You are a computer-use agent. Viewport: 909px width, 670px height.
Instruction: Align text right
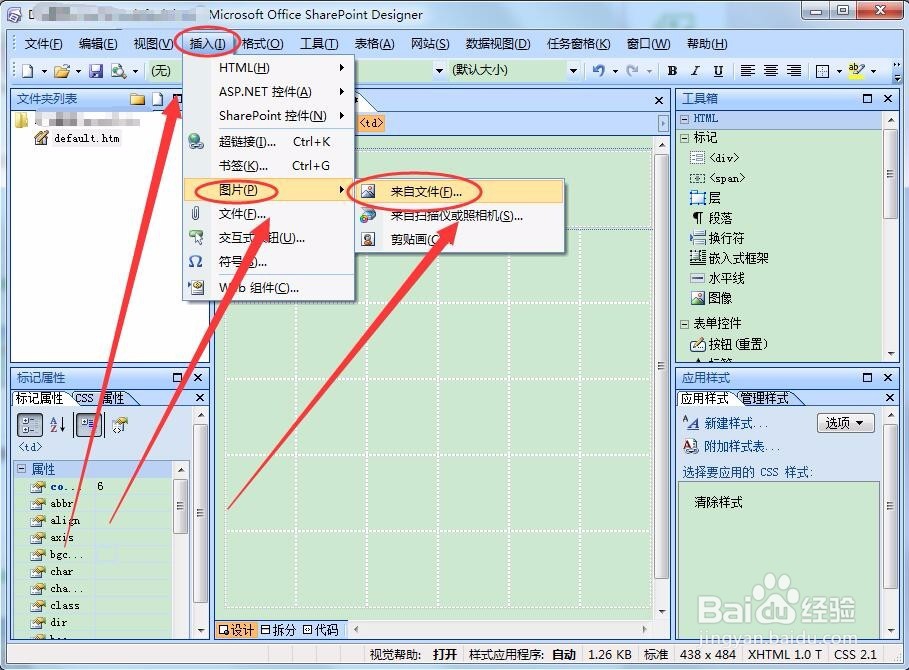pos(794,71)
